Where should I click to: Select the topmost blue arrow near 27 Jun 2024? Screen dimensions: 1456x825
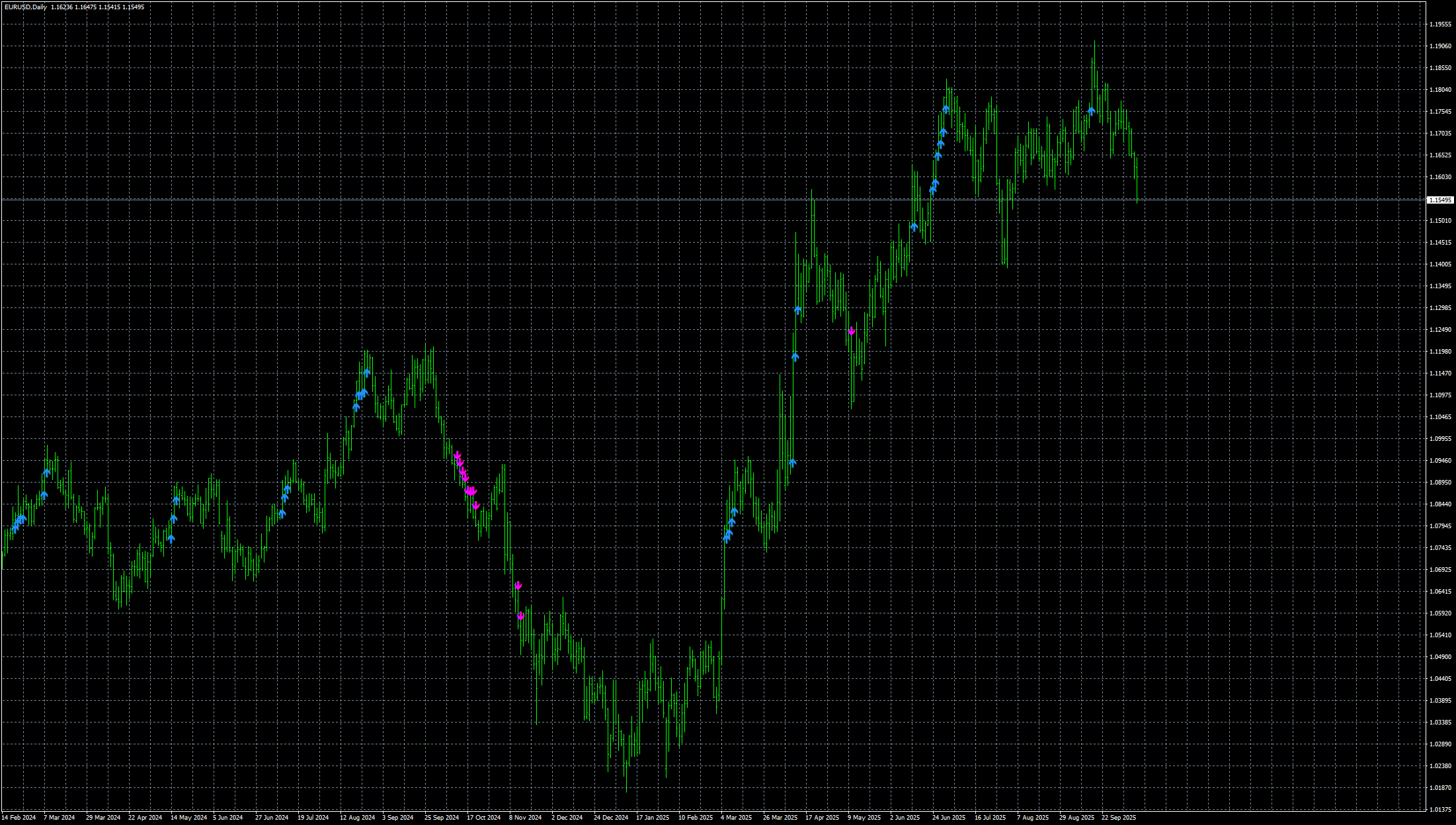[288, 489]
